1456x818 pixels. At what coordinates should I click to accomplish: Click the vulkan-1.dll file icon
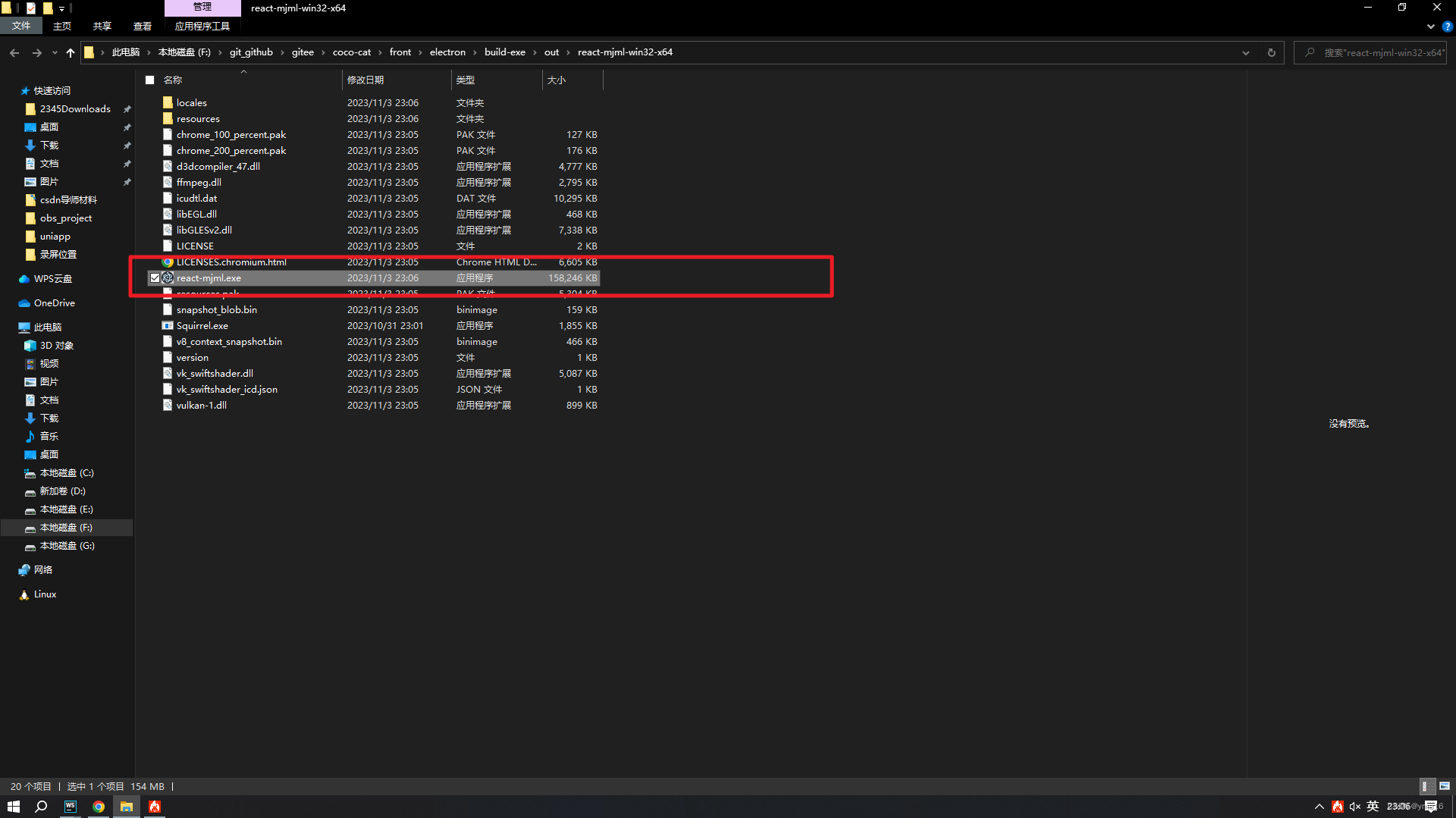(x=168, y=406)
